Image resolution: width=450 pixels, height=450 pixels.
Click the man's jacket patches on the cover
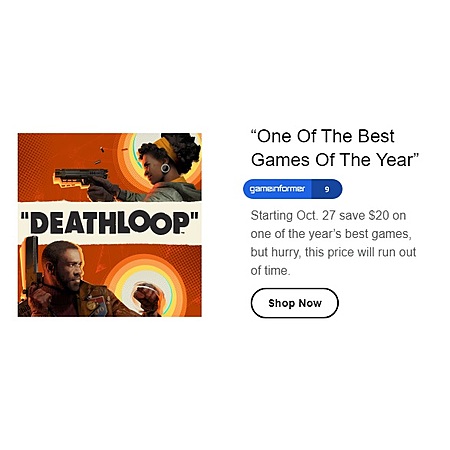(97, 304)
